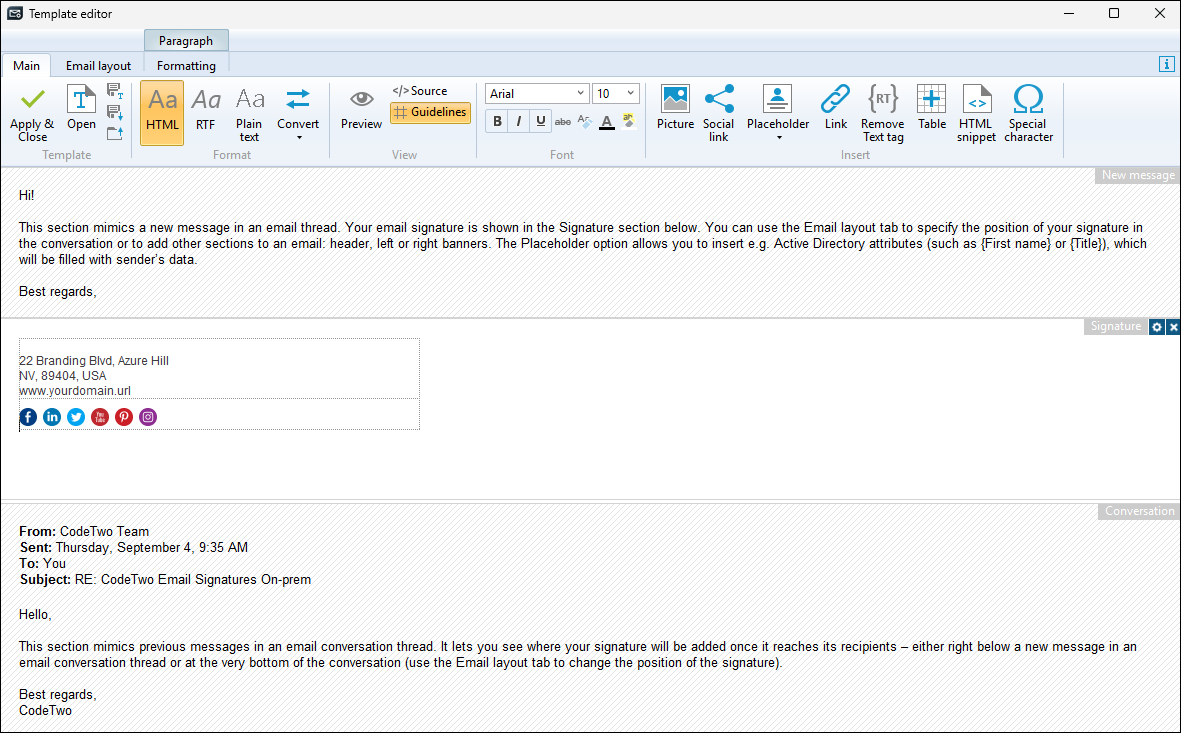Toggle Italic formatting
The height and width of the screenshot is (733, 1181).
coord(519,122)
